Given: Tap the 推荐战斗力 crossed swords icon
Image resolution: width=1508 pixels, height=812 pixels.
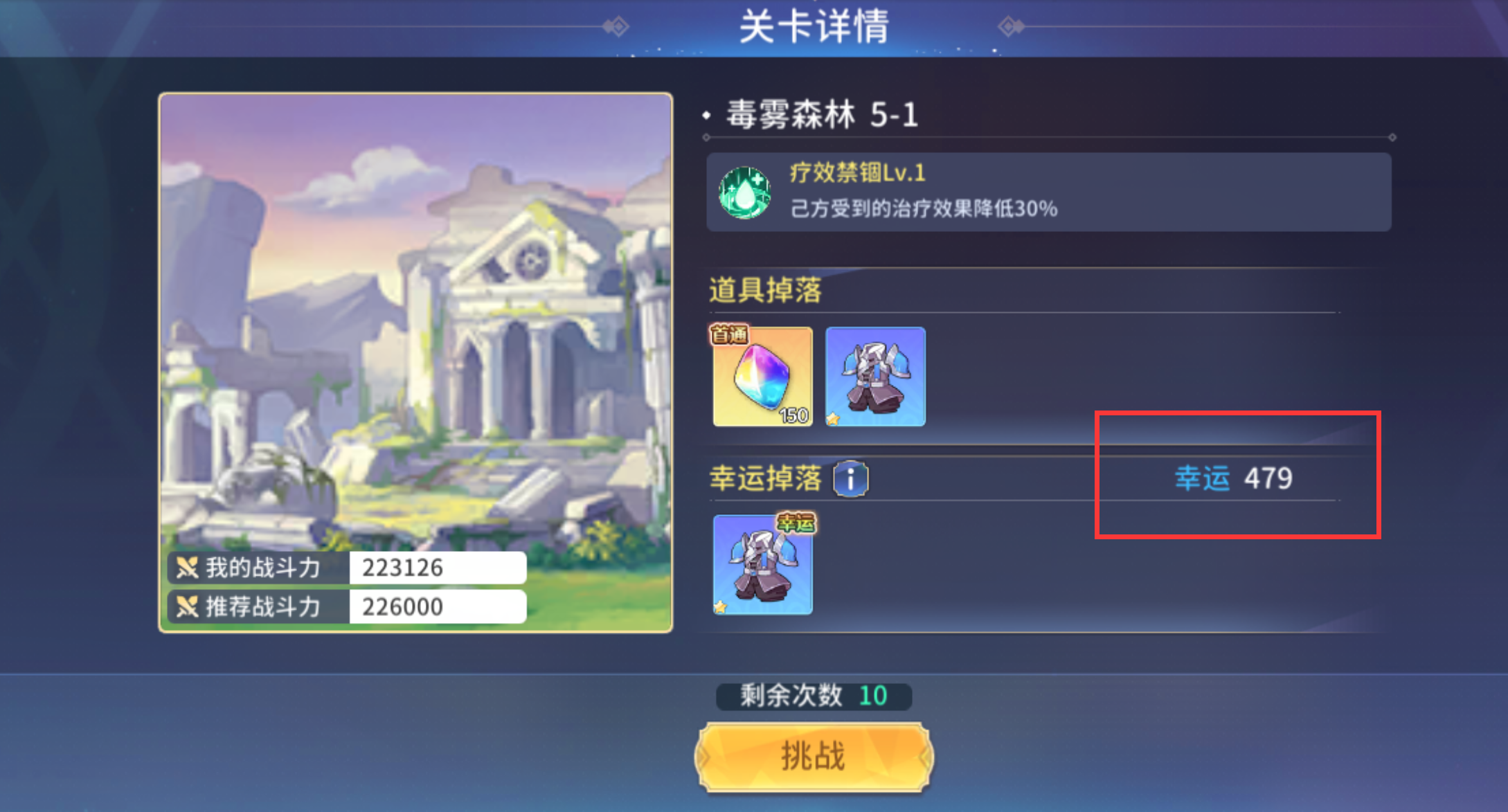Looking at the screenshot, I should pos(186,606).
